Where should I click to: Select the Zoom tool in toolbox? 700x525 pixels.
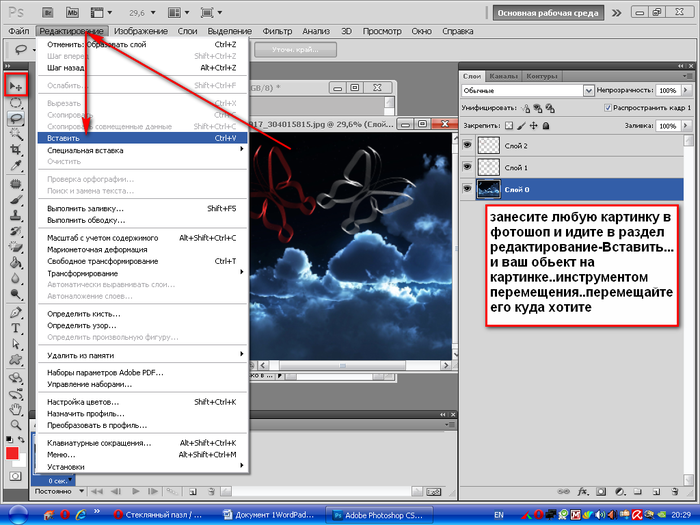coord(16,425)
